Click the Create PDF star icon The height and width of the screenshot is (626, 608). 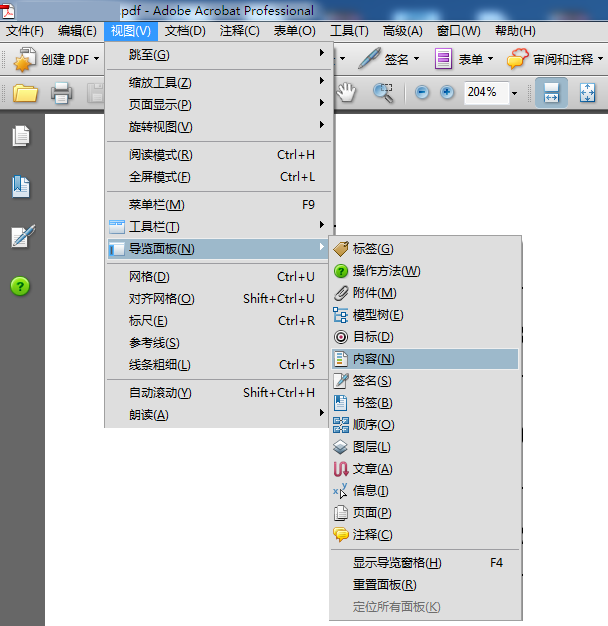(24, 59)
